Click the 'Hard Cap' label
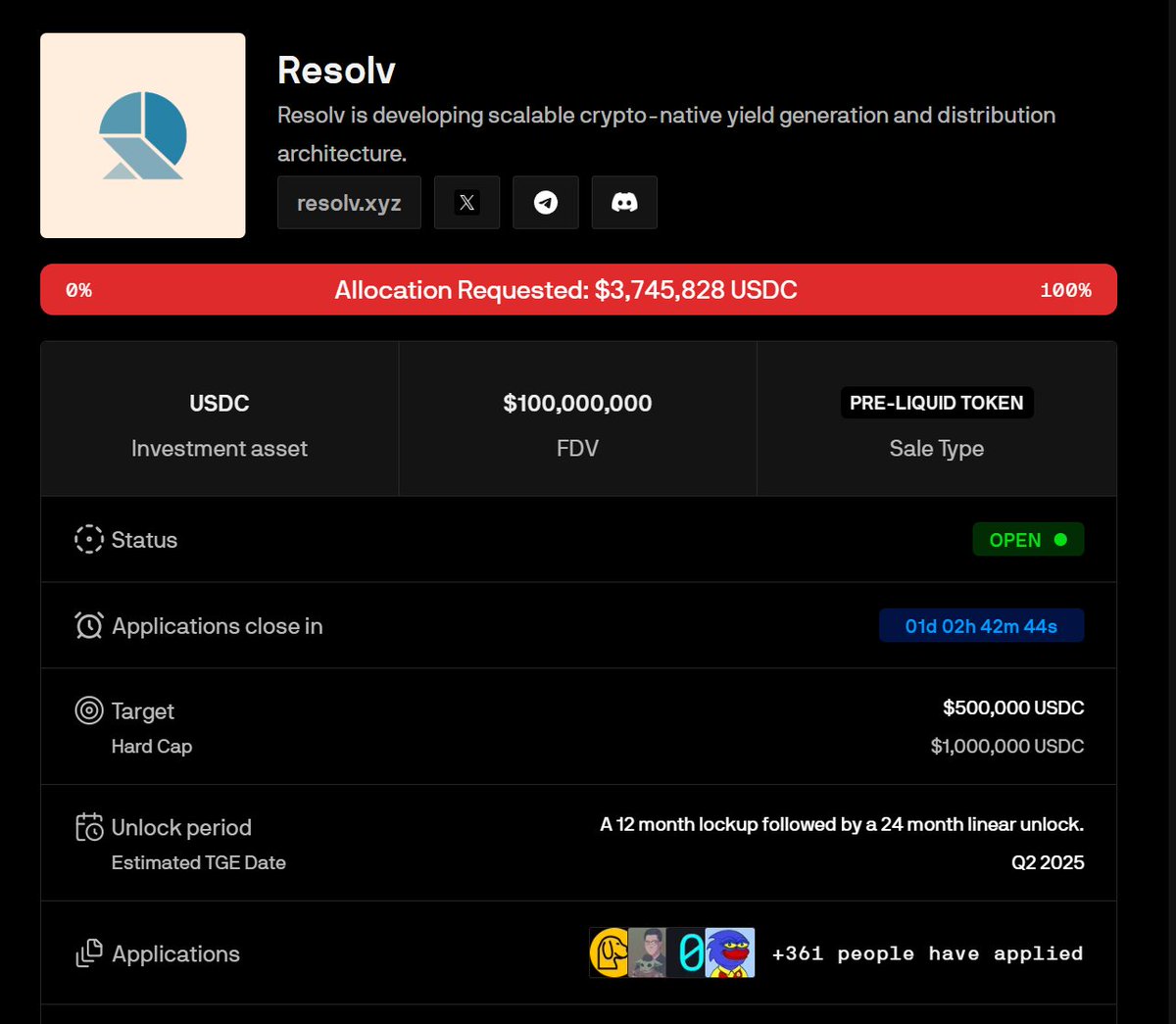Screen dimensions: 1176x1024 tap(152, 746)
